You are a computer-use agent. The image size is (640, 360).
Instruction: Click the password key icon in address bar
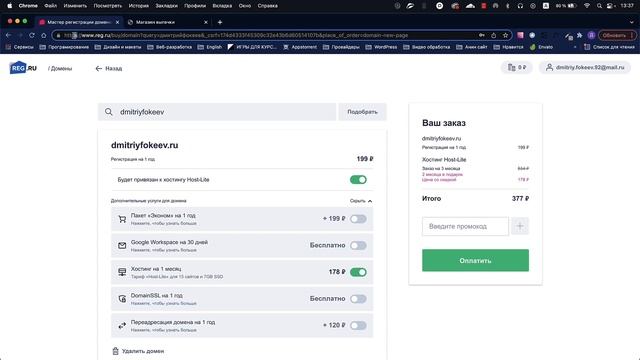(x=482, y=36)
